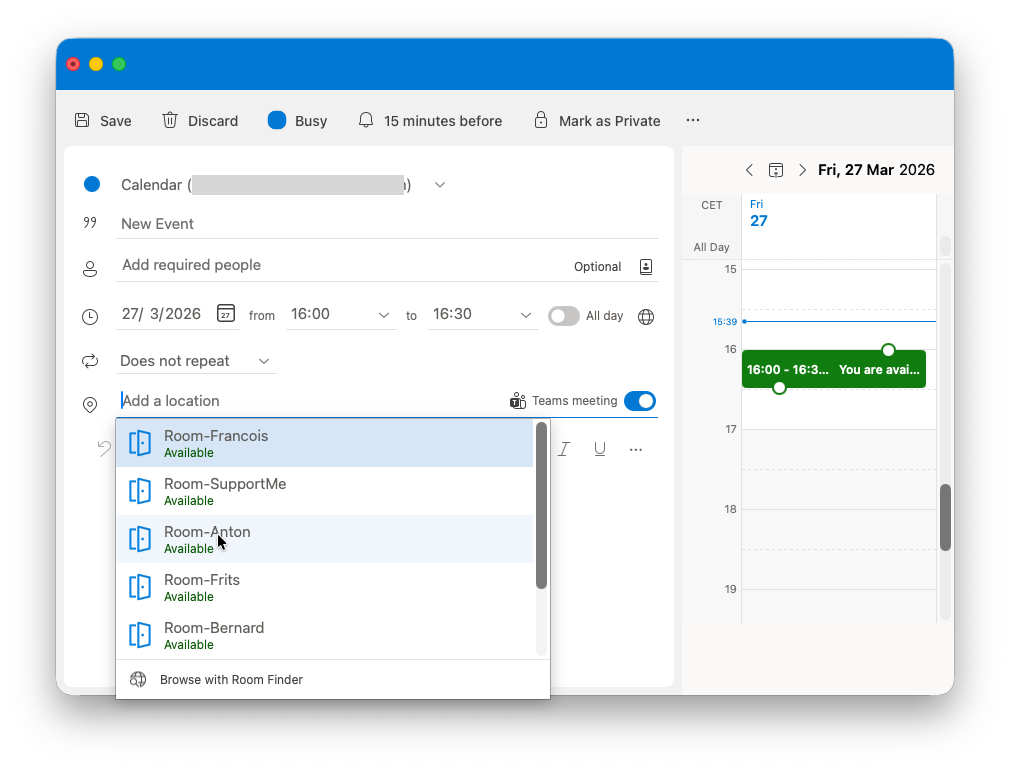
Task: Click the room list scrollbar thumb
Action: click(x=541, y=505)
